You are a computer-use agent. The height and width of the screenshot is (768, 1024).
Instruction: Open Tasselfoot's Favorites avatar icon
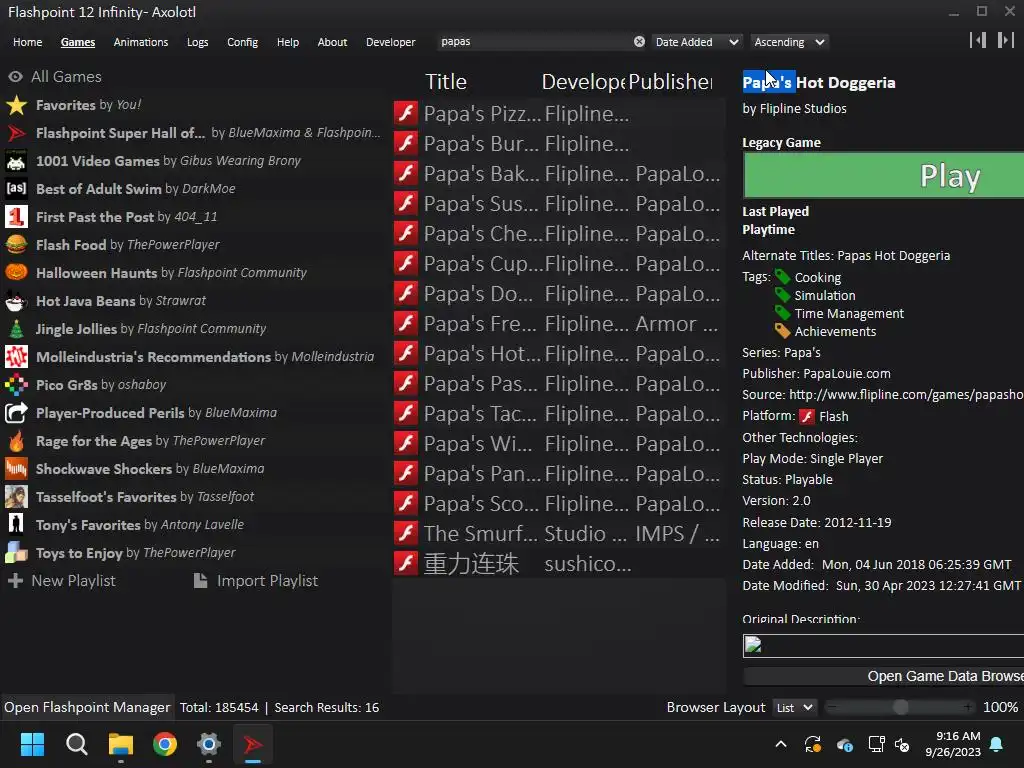[x=16, y=497]
